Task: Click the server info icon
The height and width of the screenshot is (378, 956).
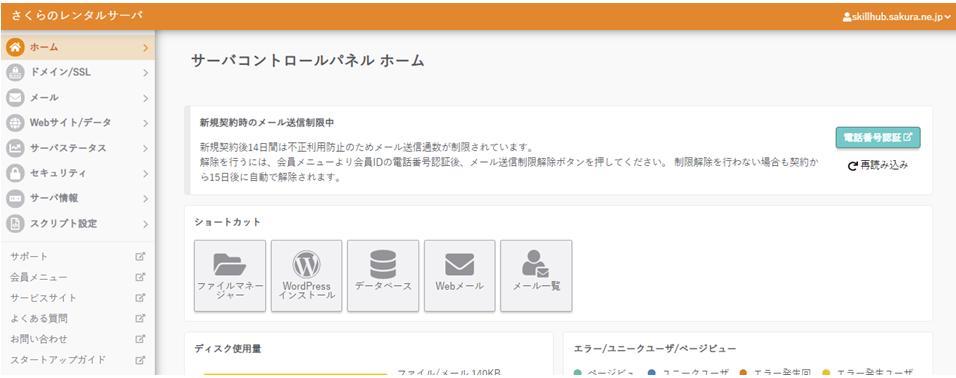Action: 15,198
